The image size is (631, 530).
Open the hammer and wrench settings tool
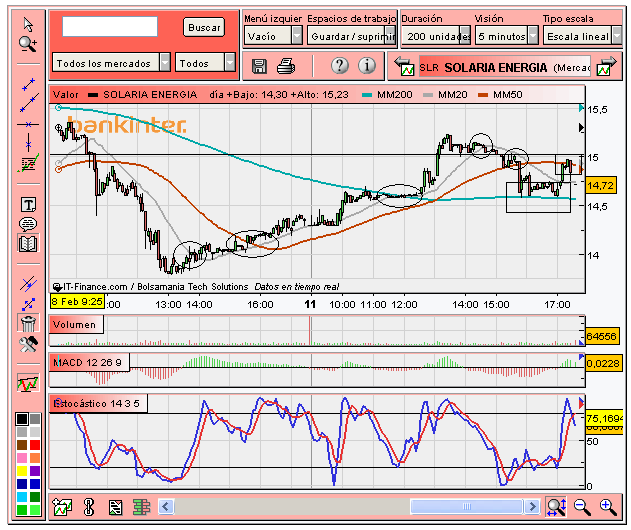click(28, 344)
